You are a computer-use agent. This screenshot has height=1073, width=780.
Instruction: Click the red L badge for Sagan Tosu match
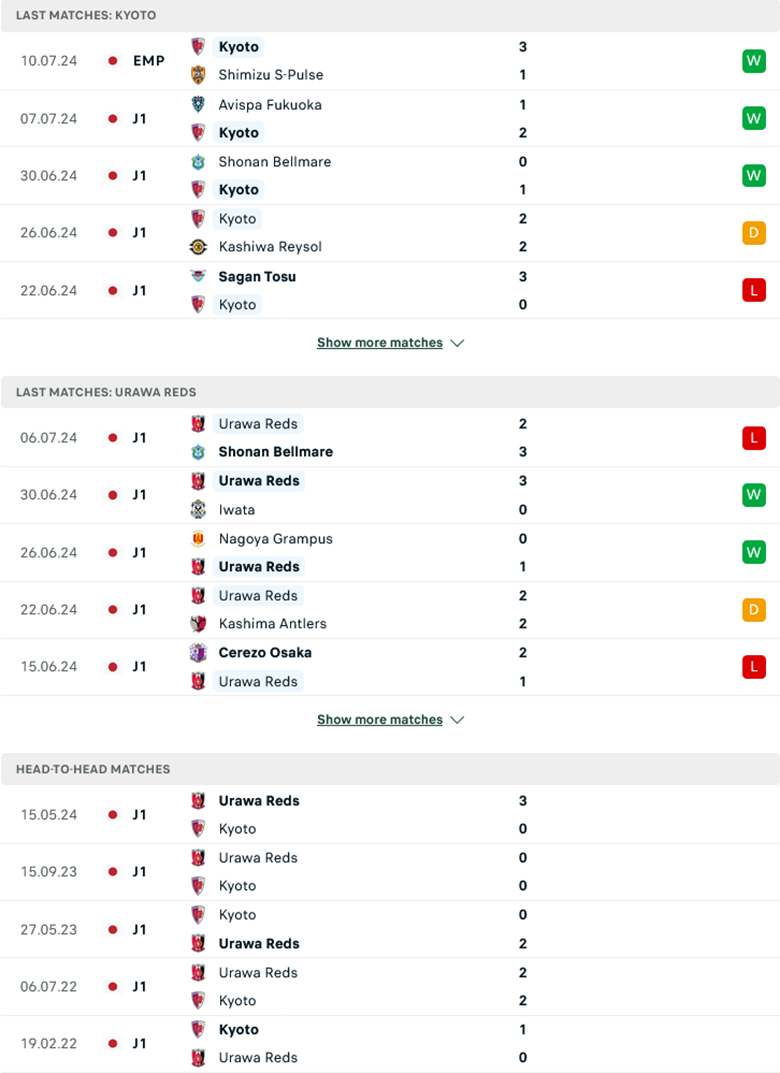753,290
